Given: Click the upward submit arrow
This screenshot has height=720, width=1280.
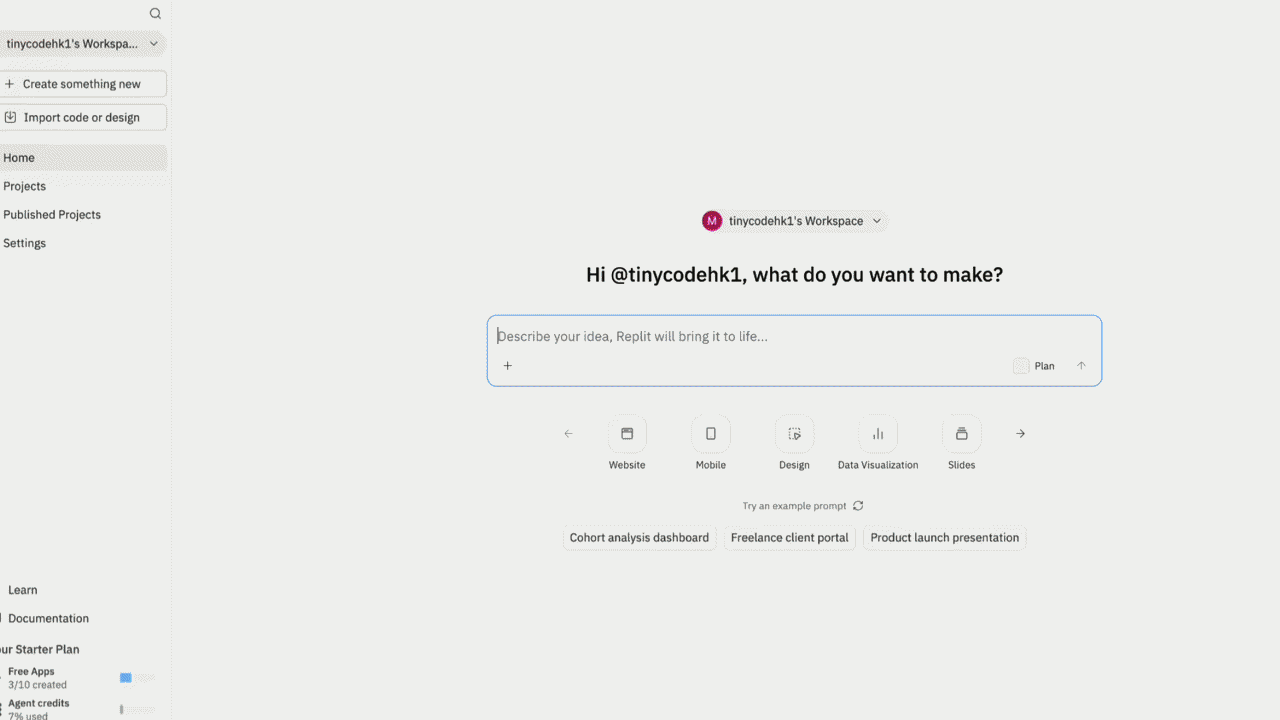Looking at the screenshot, I should [x=1080, y=365].
